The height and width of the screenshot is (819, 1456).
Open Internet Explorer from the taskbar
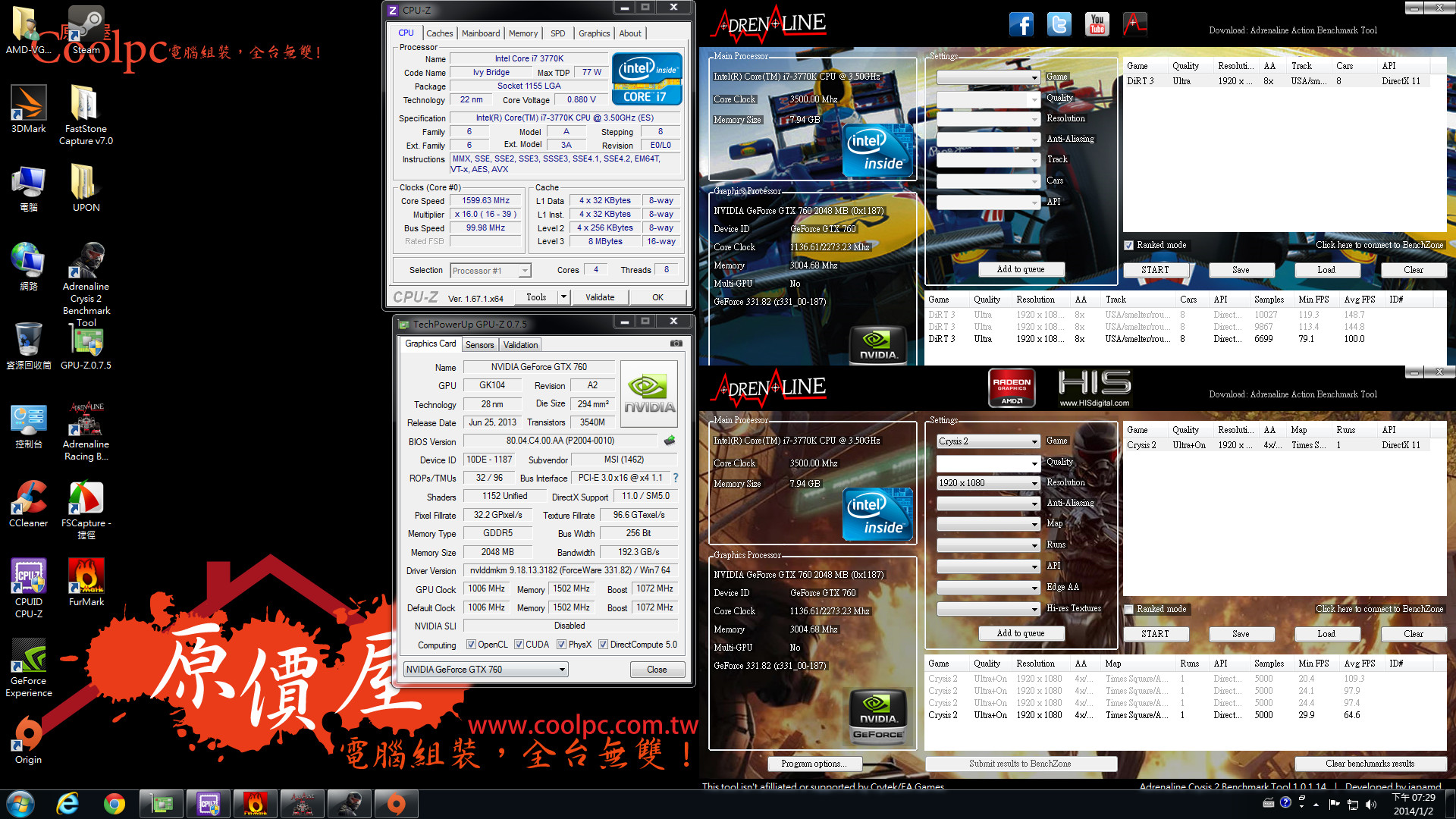click(x=67, y=804)
